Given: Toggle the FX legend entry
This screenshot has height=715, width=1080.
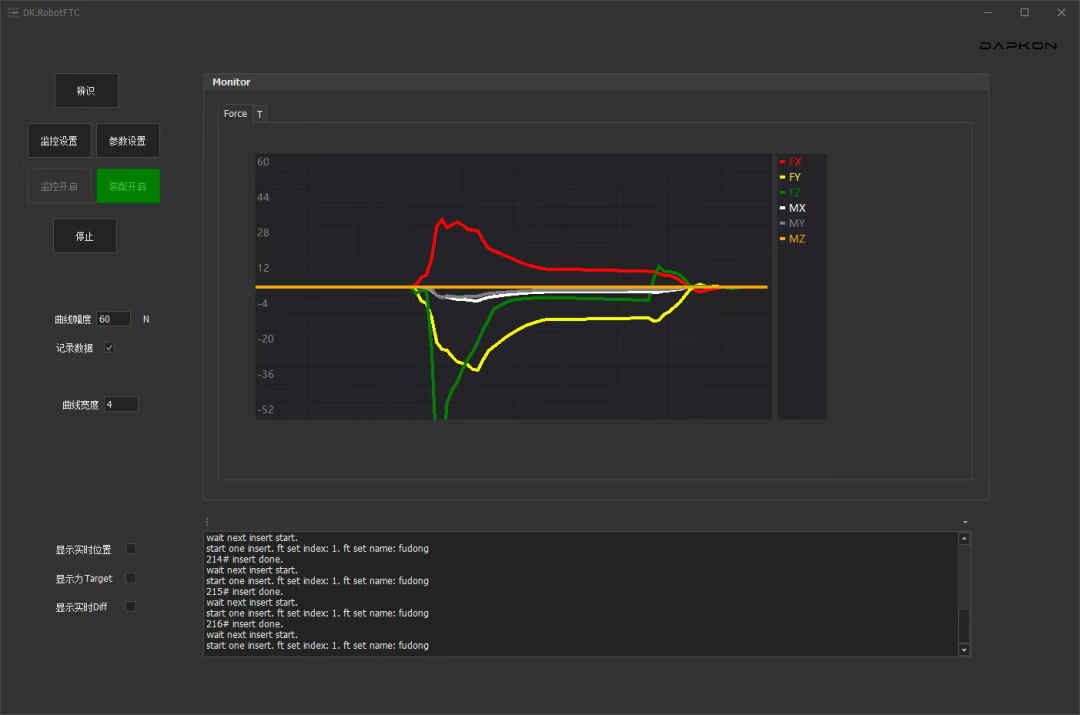Looking at the screenshot, I should click(x=791, y=162).
